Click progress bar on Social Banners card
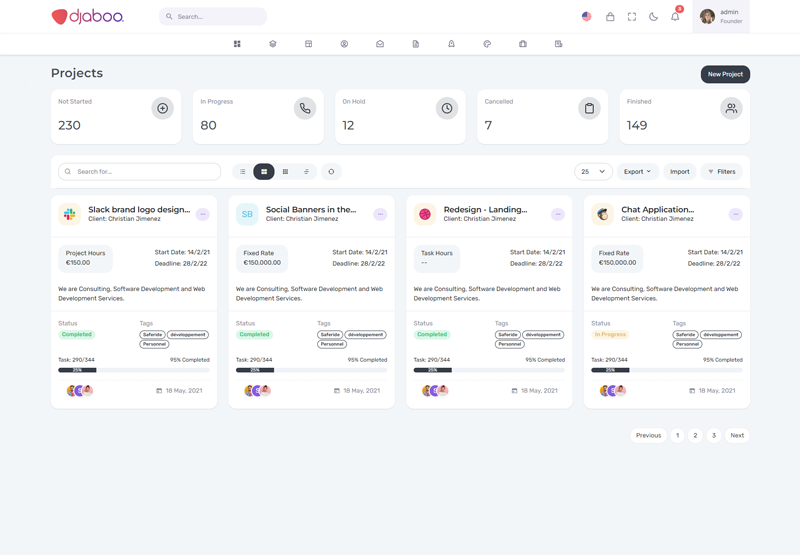The height and width of the screenshot is (555, 800). [311, 370]
